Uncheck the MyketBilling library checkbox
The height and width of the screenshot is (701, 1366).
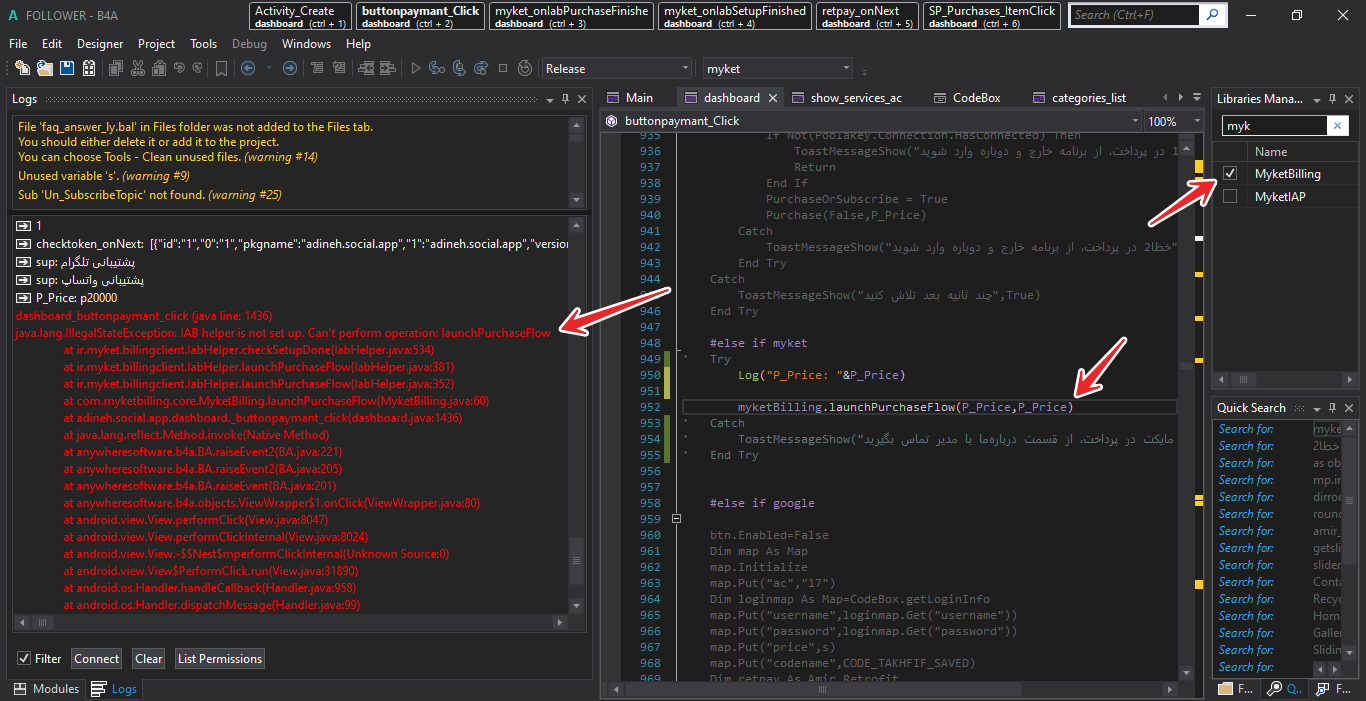(1229, 174)
